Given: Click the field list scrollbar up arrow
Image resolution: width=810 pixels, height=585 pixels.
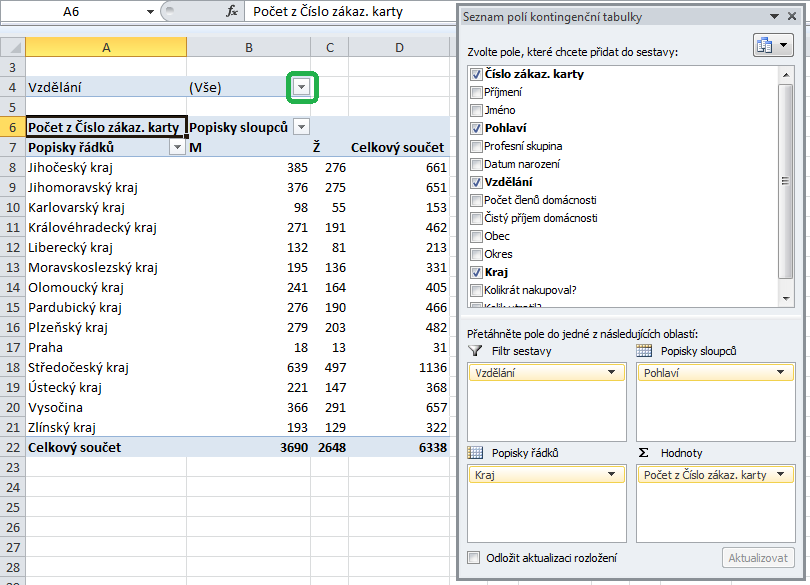Looking at the screenshot, I should (786, 75).
